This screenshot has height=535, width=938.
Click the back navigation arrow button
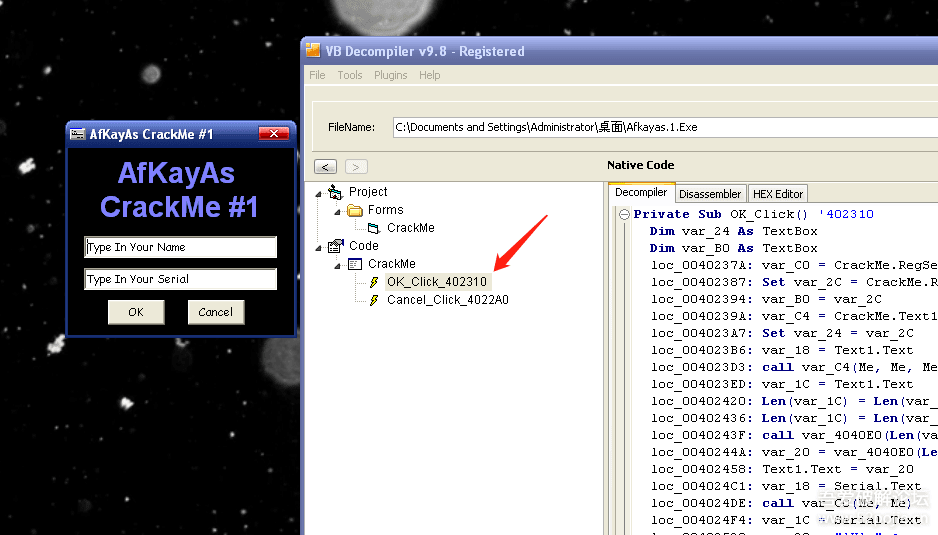pyautogui.click(x=325, y=167)
